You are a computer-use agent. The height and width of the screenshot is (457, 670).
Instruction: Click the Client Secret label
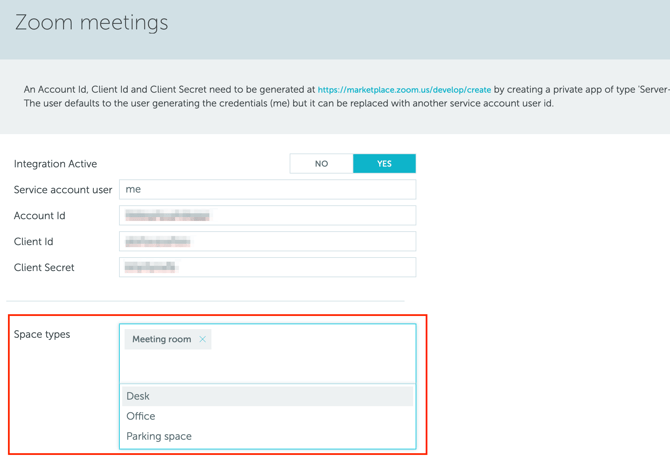pos(44,268)
